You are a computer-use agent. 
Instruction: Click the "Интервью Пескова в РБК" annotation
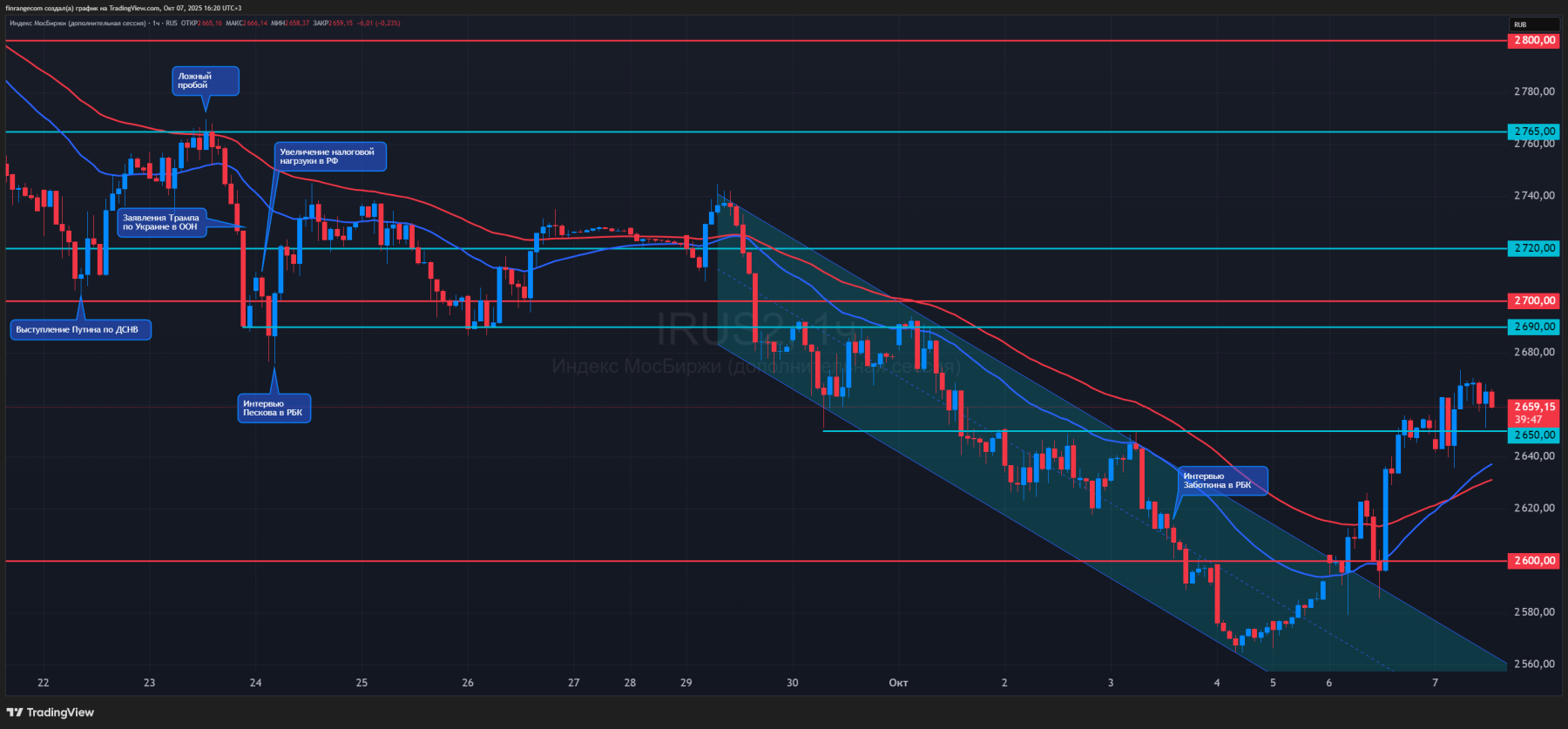pos(274,408)
